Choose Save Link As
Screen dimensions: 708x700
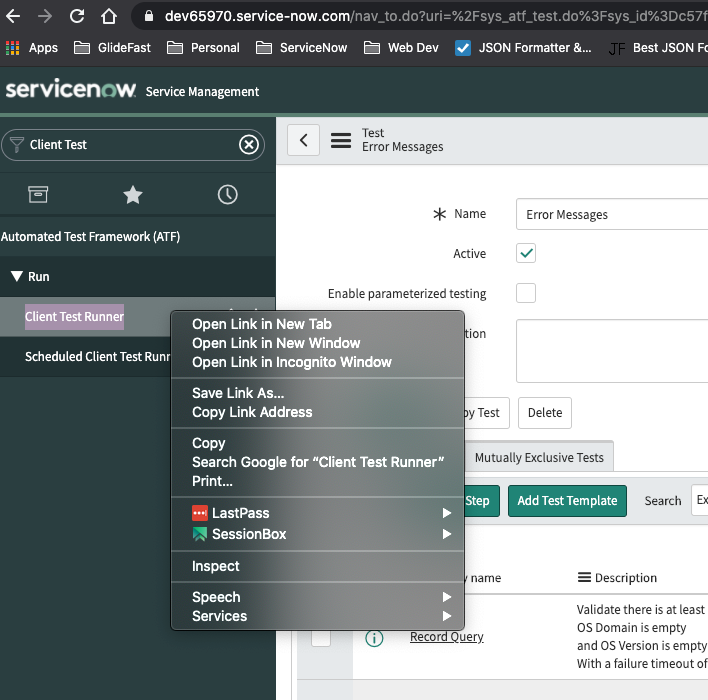[317, 393]
